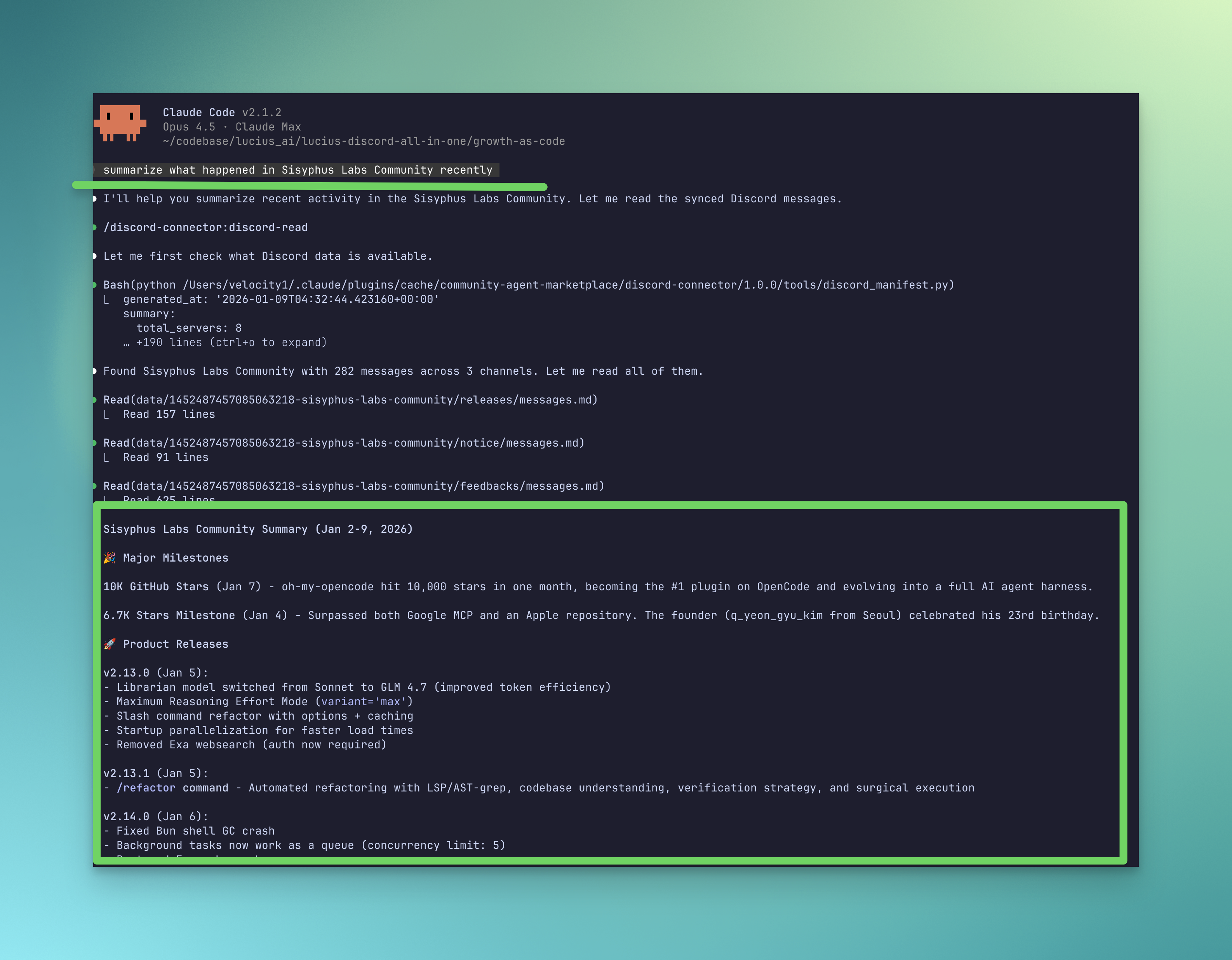Click the Read releases/messages.md tool call

point(350,400)
